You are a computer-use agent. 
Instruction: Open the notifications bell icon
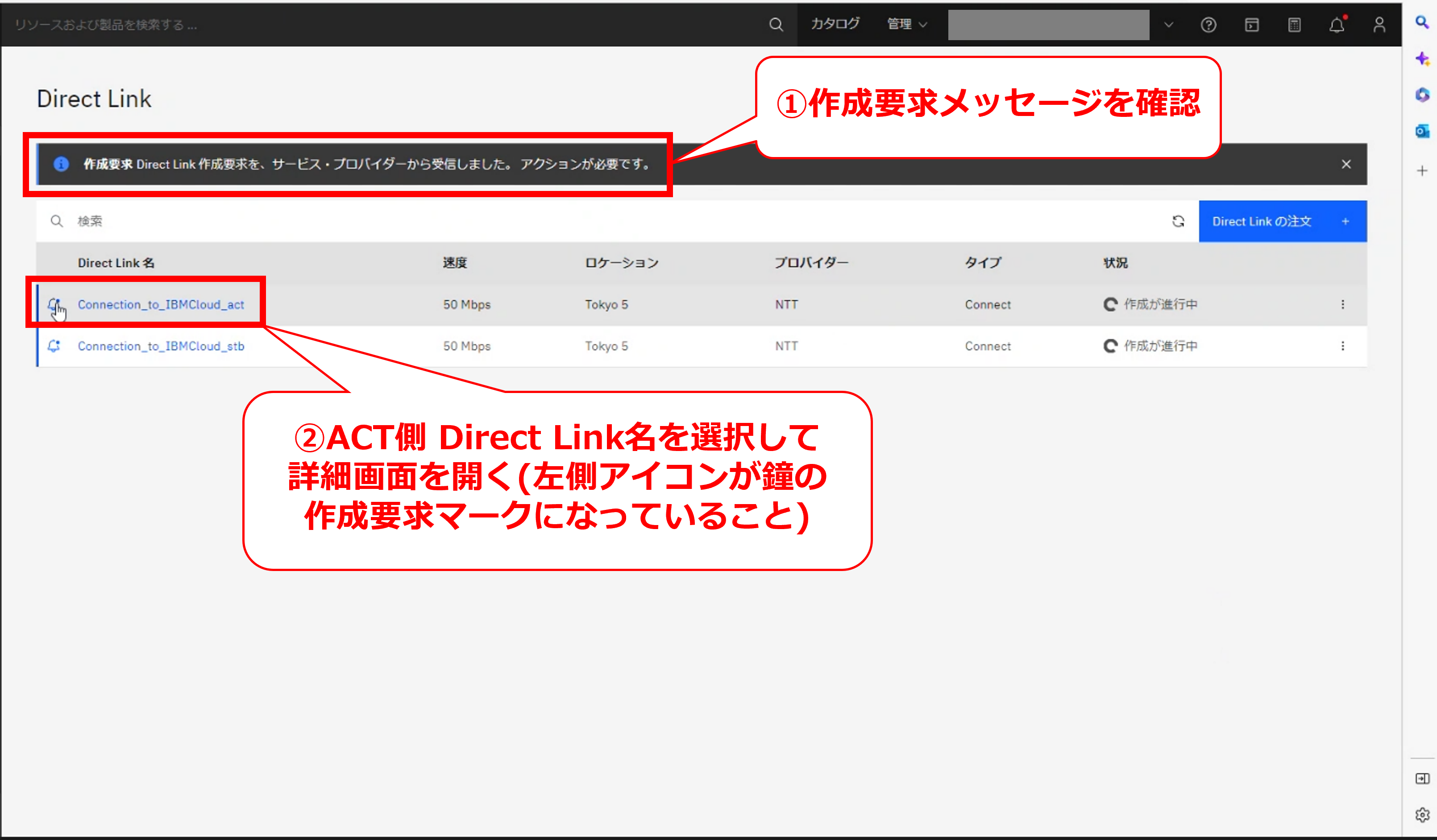click(1337, 25)
